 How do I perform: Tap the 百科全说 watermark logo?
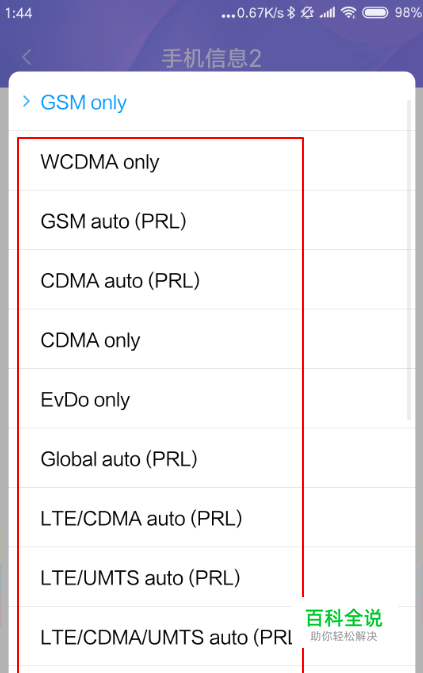(344, 624)
